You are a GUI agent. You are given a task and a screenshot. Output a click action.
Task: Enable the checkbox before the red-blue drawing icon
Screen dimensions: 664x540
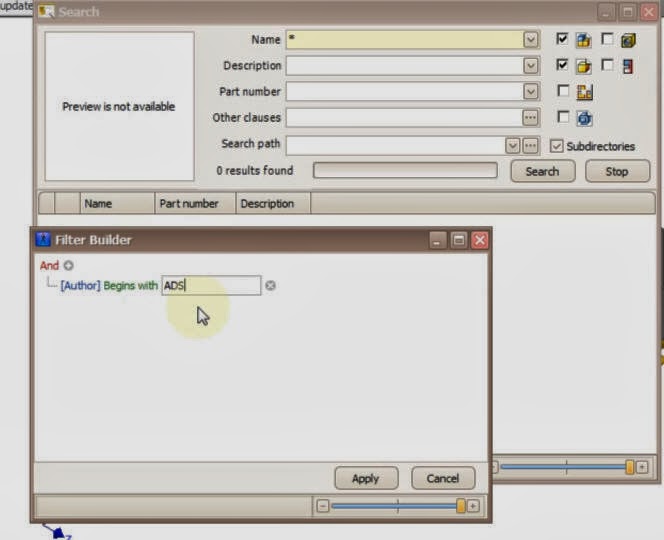(607, 65)
